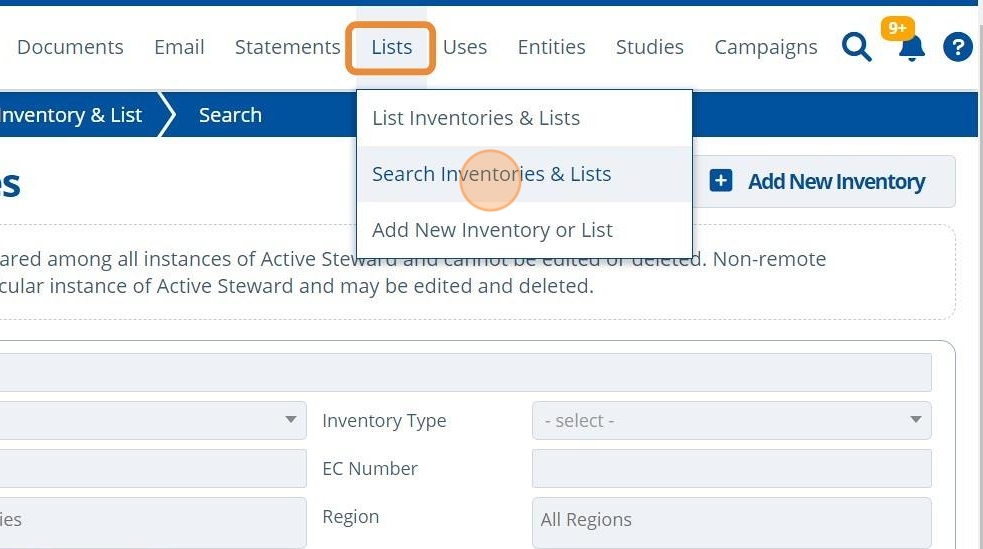Image resolution: width=983 pixels, height=549 pixels.
Task: Click the Search breadcrumb
Action: (x=230, y=115)
